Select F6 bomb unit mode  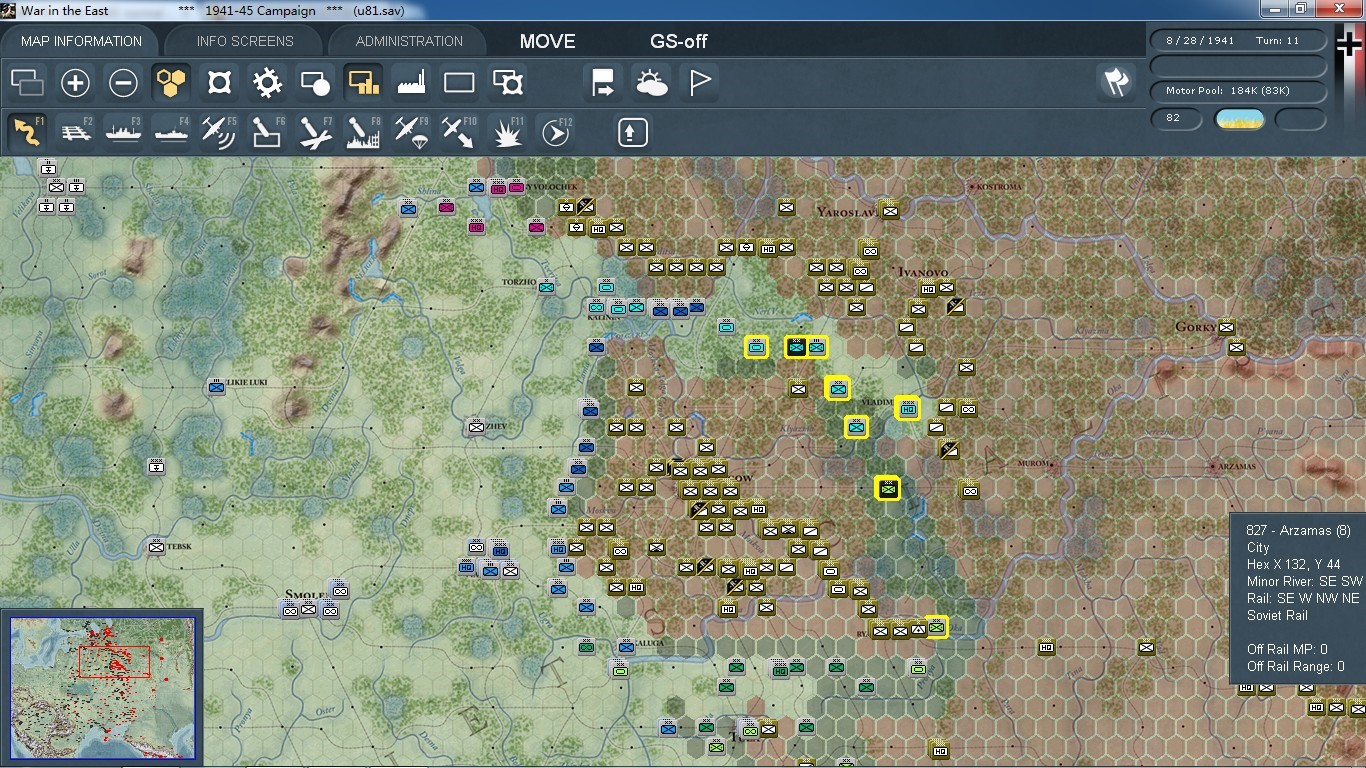(267, 131)
